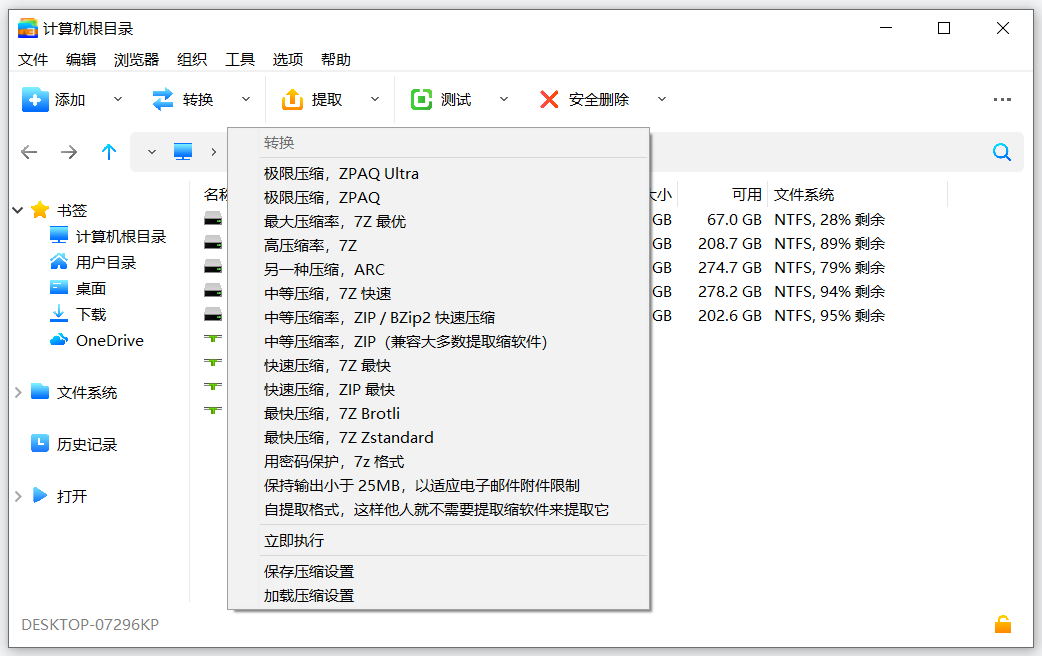The image size is (1042, 656).
Task: Click the 测试 (Test) green icon
Action: tap(421, 100)
